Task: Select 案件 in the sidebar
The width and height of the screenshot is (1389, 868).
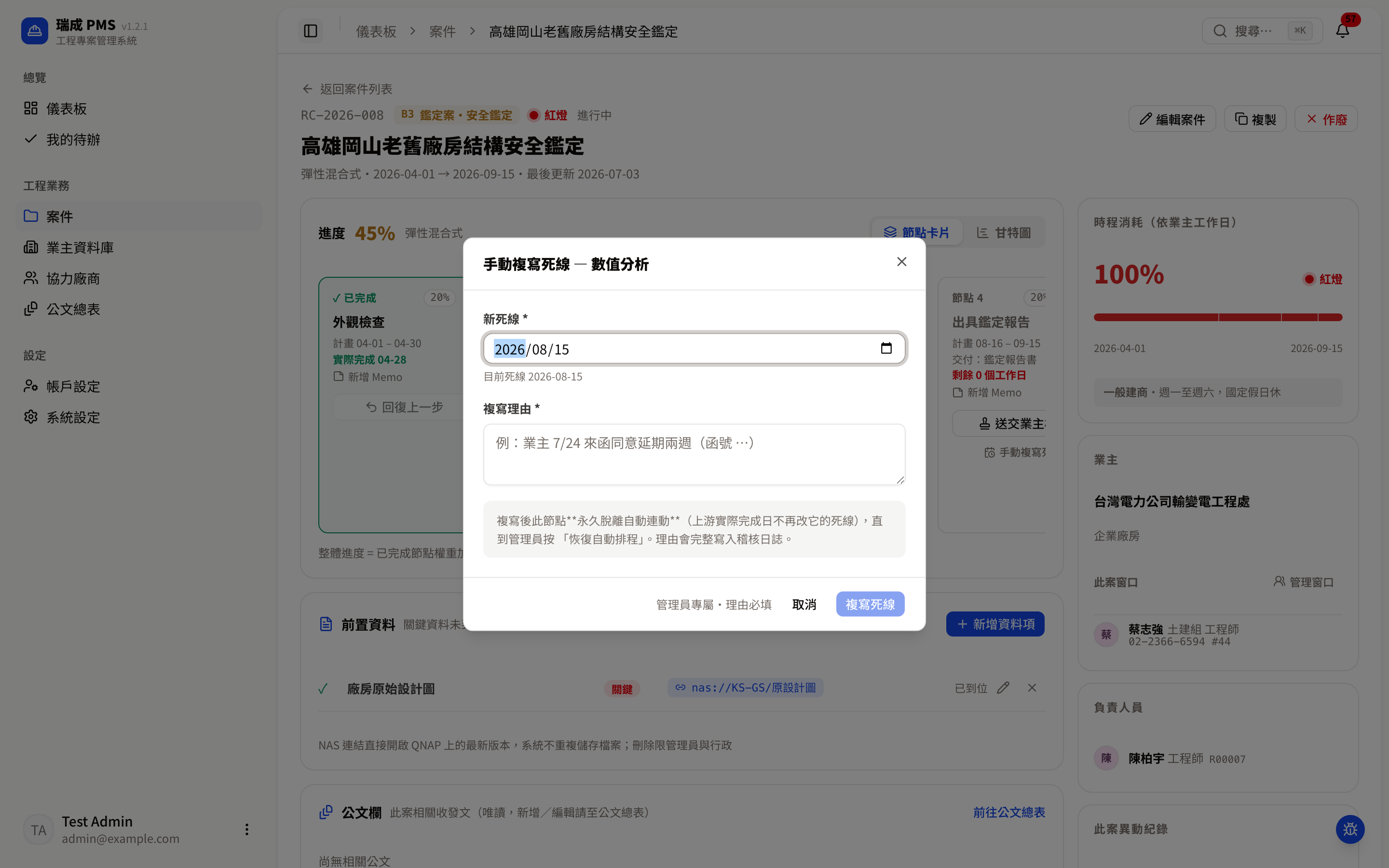Action: click(139, 217)
